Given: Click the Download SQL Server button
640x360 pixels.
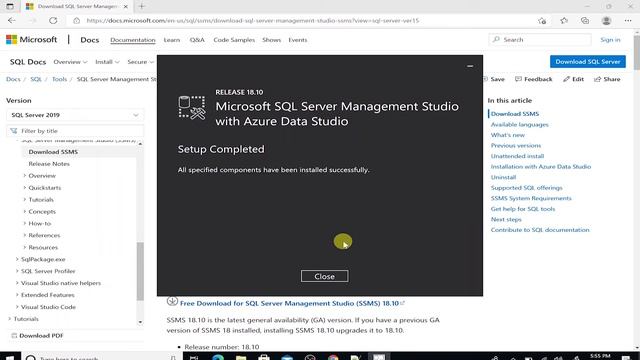Looking at the screenshot, I should pyautogui.click(x=588, y=62).
